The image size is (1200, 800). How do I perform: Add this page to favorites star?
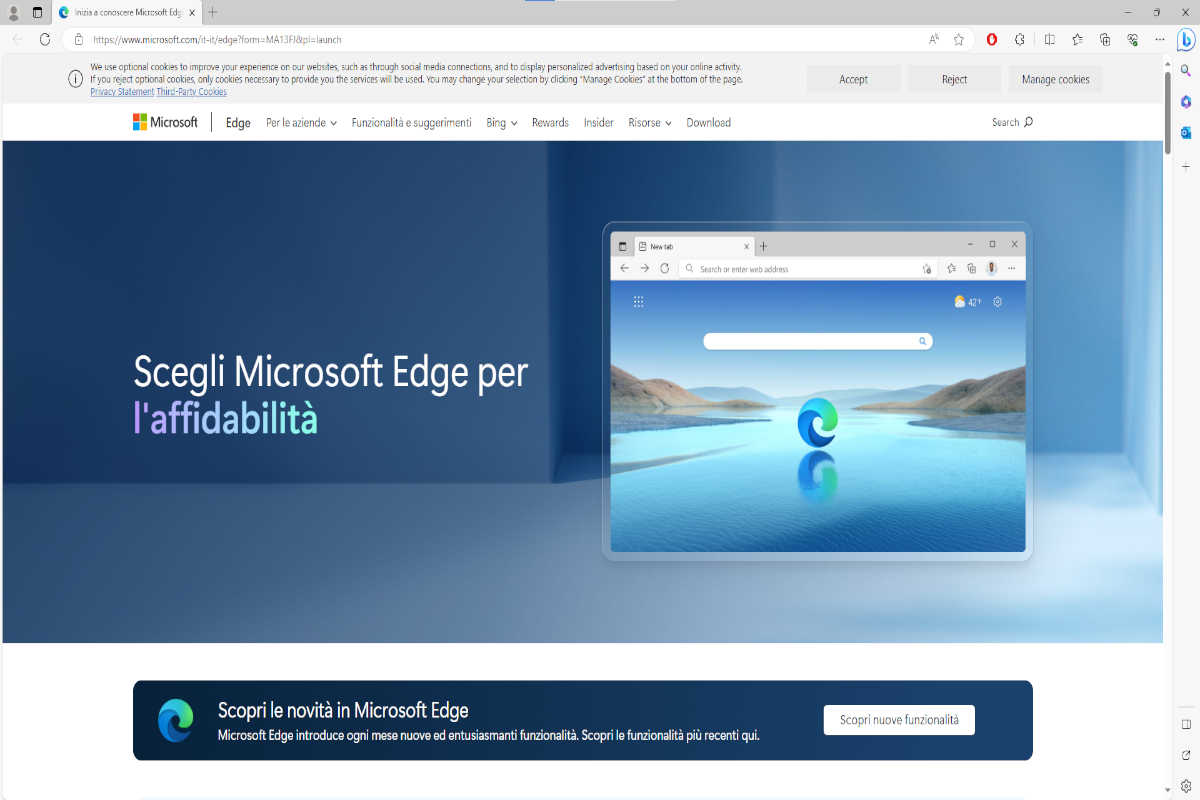click(958, 39)
